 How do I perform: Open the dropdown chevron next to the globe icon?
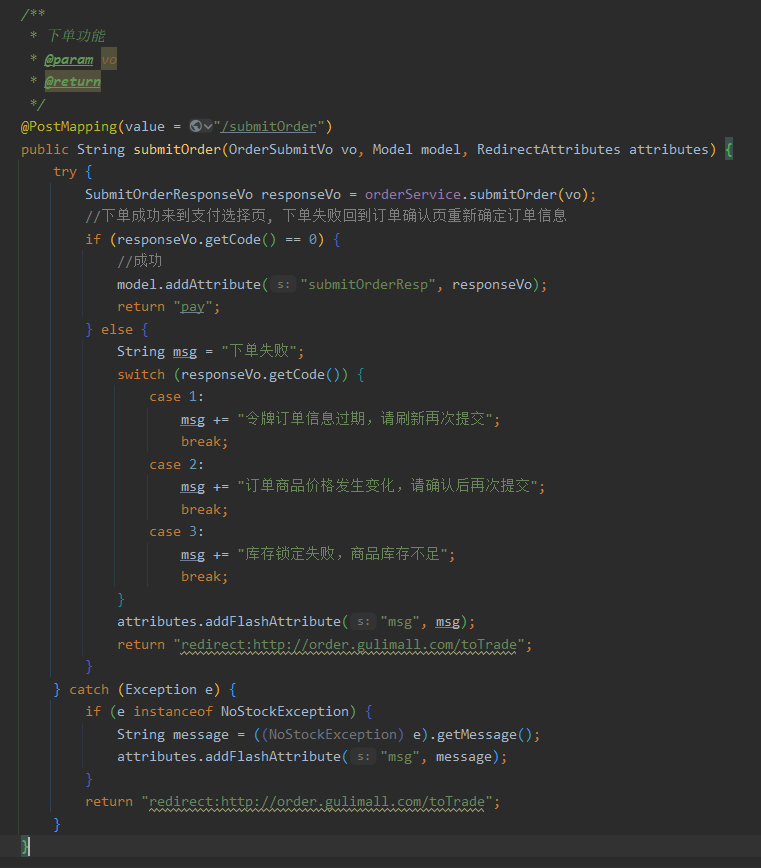pyautogui.click(x=208, y=127)
